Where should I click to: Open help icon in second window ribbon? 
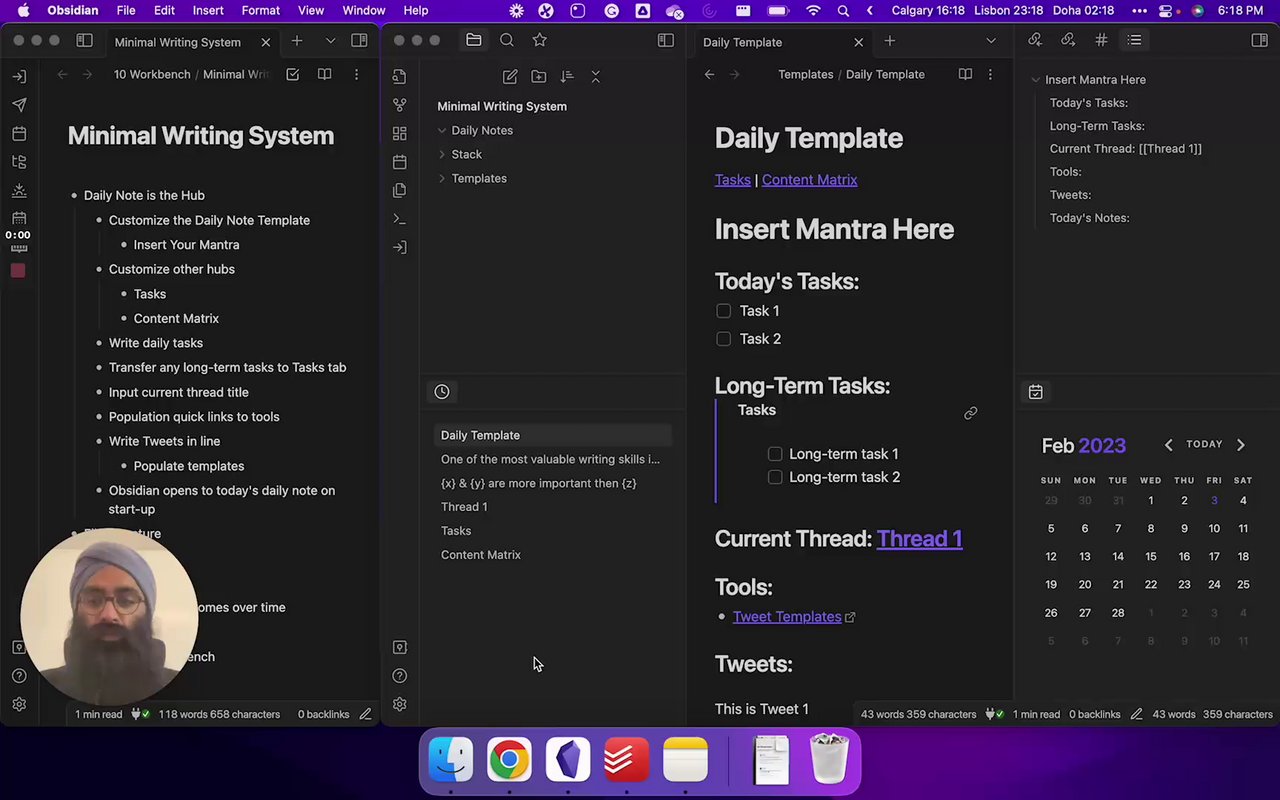click(400, 676)
